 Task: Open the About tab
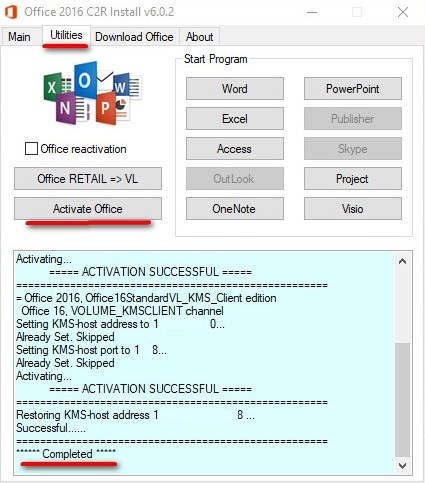pos(200,37)
